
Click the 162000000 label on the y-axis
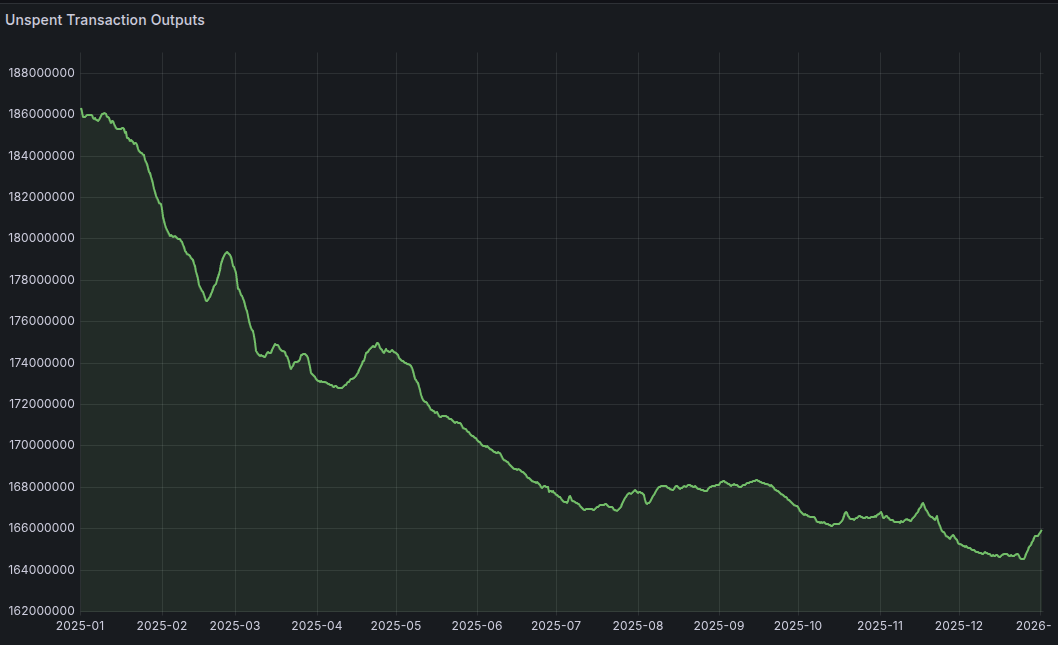pyautogui.click(x=40, y=608)
